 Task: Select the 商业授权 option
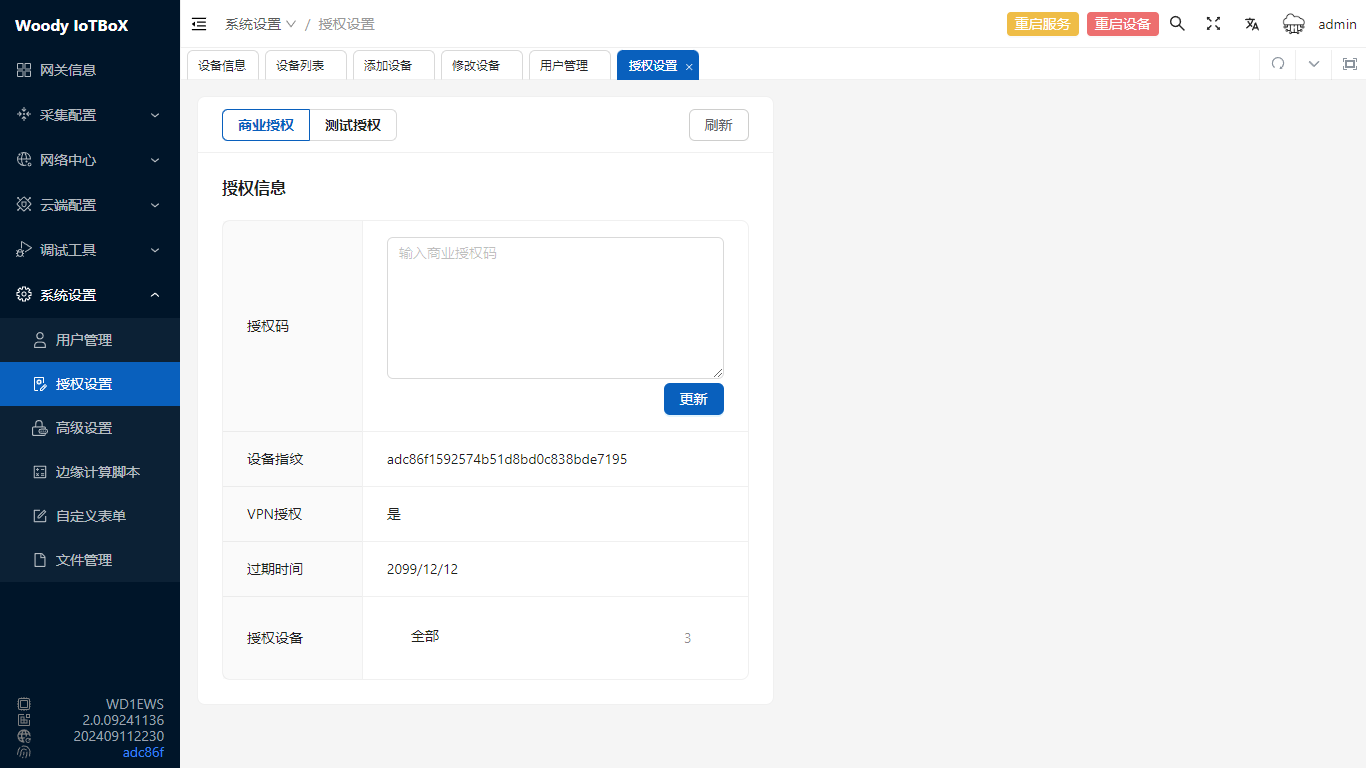point(266,125)
